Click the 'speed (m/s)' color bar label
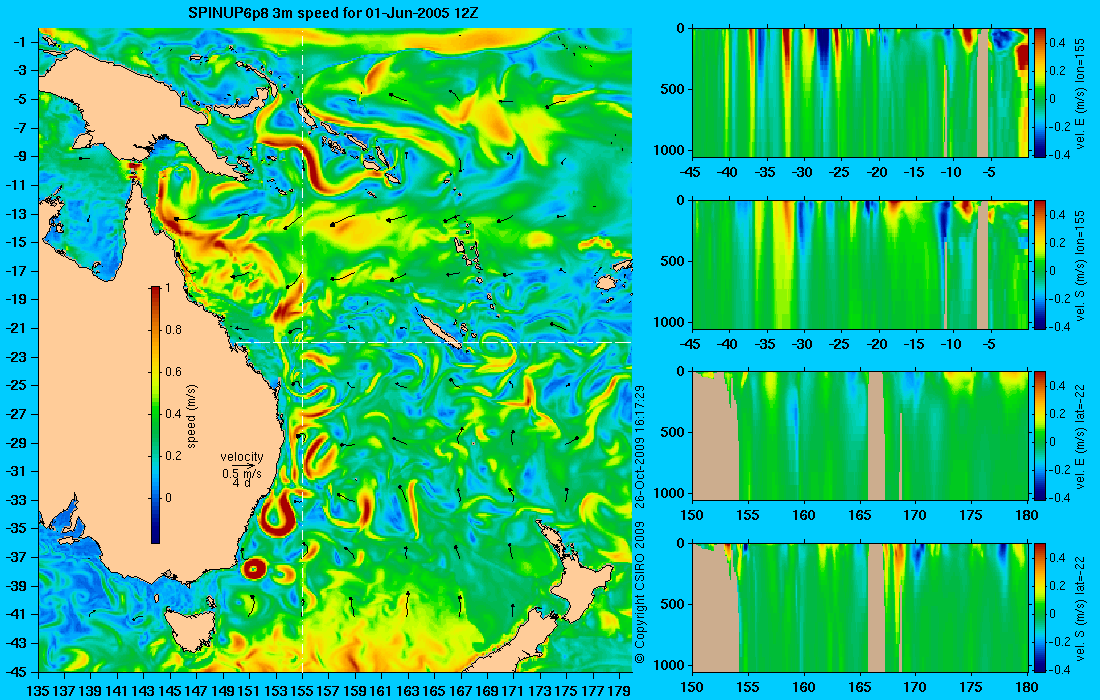The image size is (1100, 700). (192, 415)
